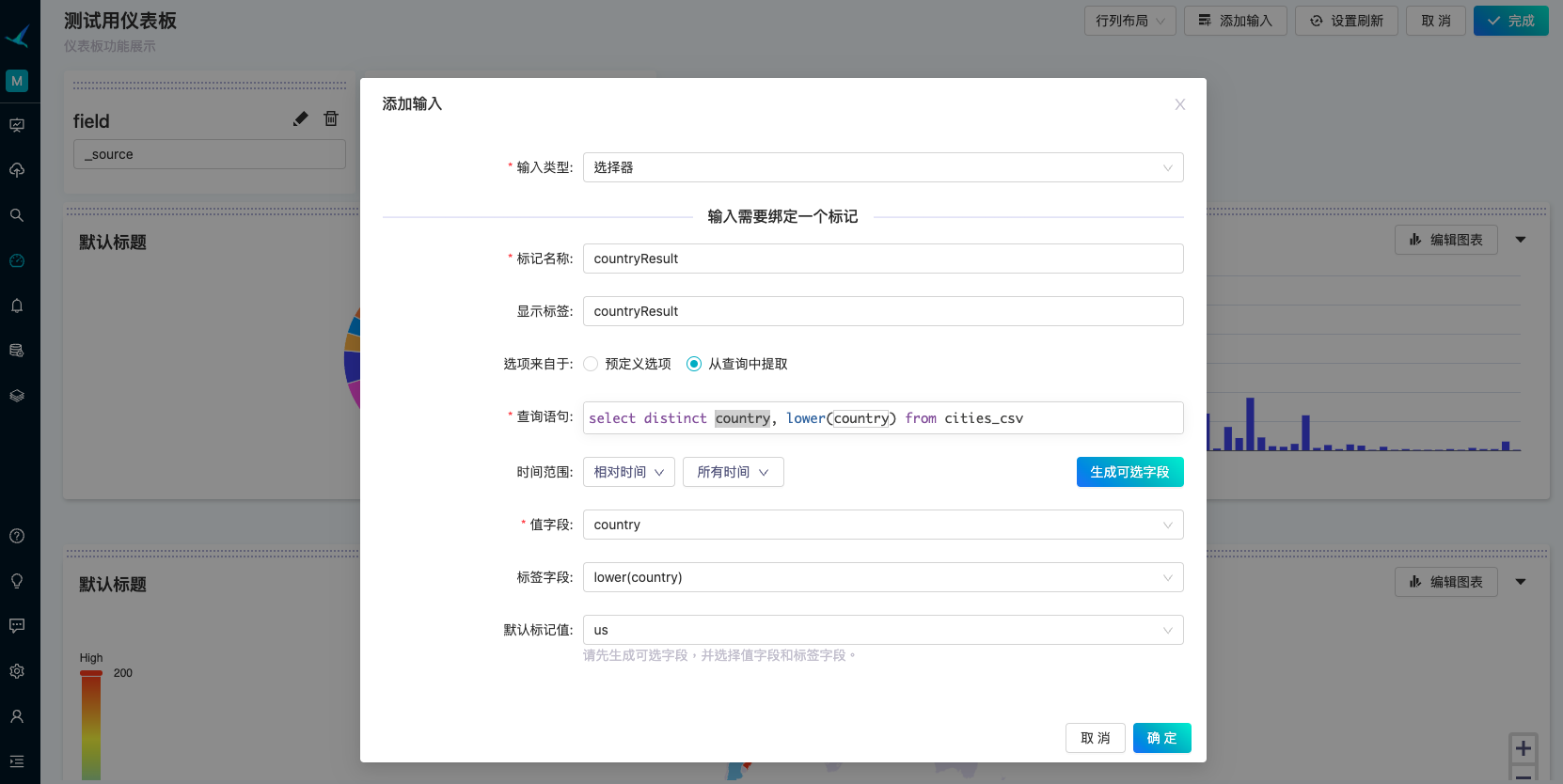Open the cloud upload sidebar icon
The image size is (1563, 784).
click(17, 170)
